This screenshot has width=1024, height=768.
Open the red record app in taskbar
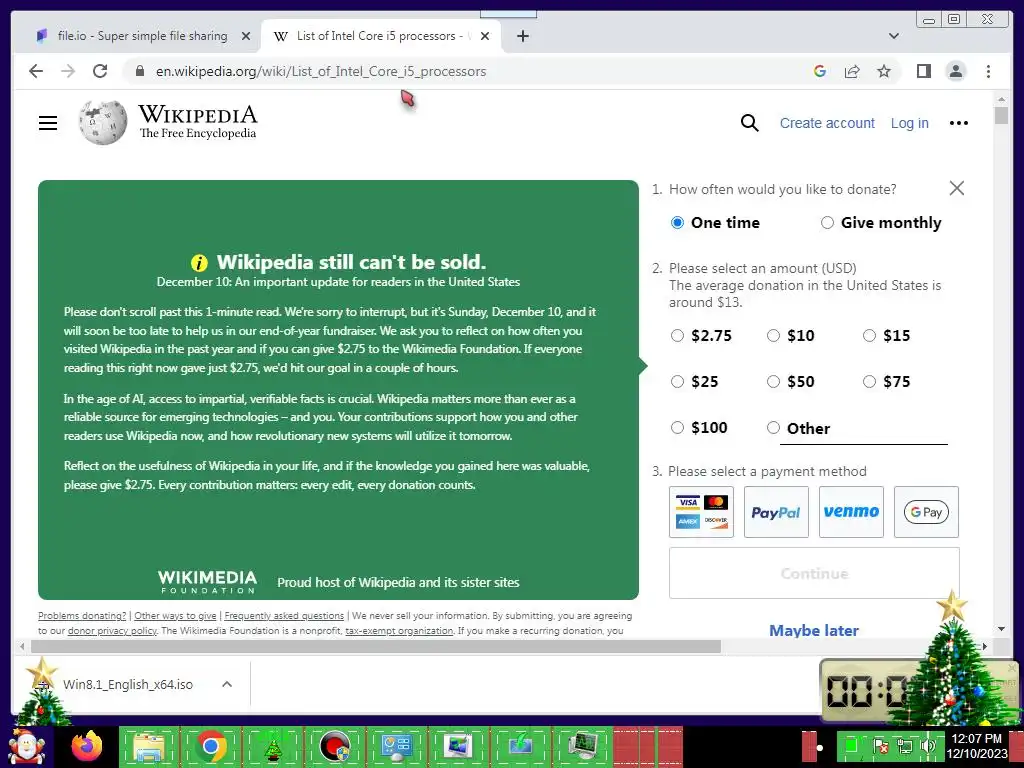(x=334, y=746)
